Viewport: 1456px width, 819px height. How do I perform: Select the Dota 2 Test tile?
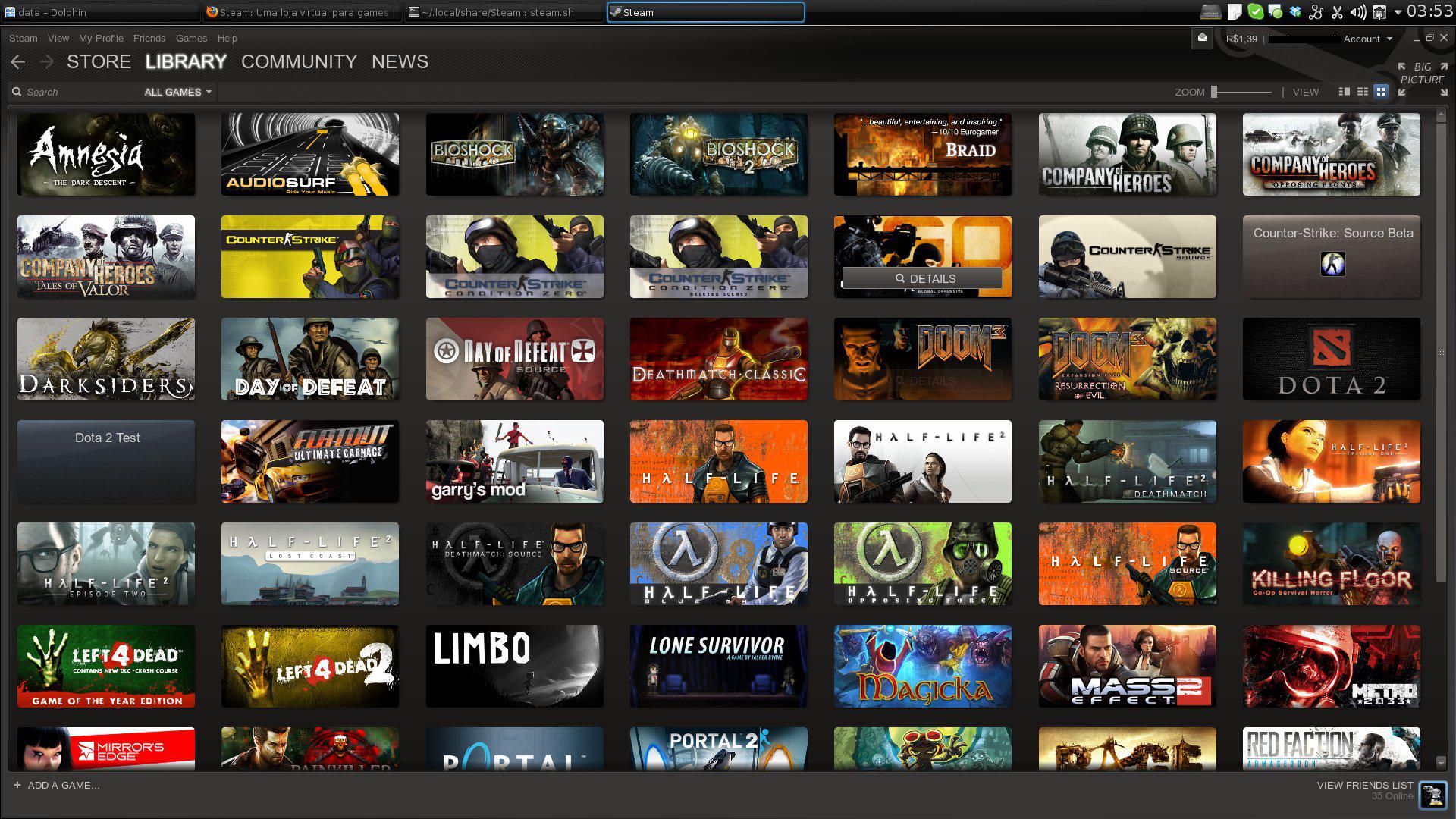(106, 461)
